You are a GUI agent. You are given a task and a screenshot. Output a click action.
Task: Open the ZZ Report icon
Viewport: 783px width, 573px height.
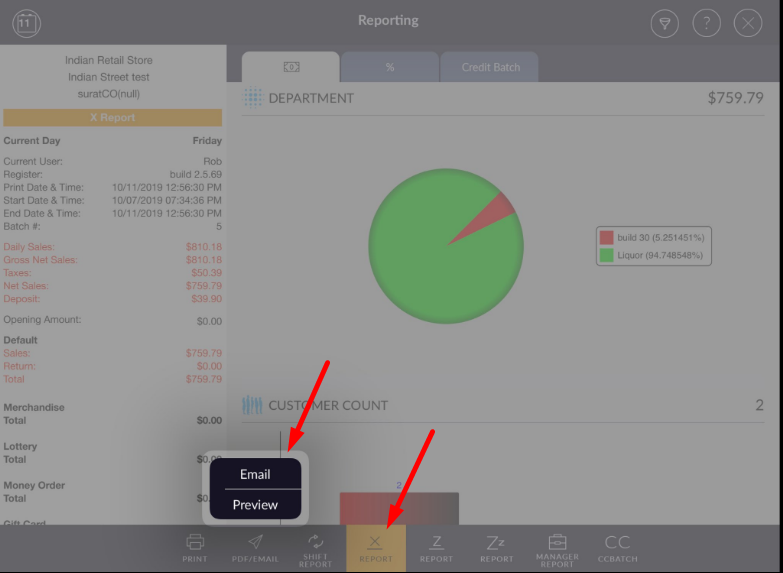point(496,547)
